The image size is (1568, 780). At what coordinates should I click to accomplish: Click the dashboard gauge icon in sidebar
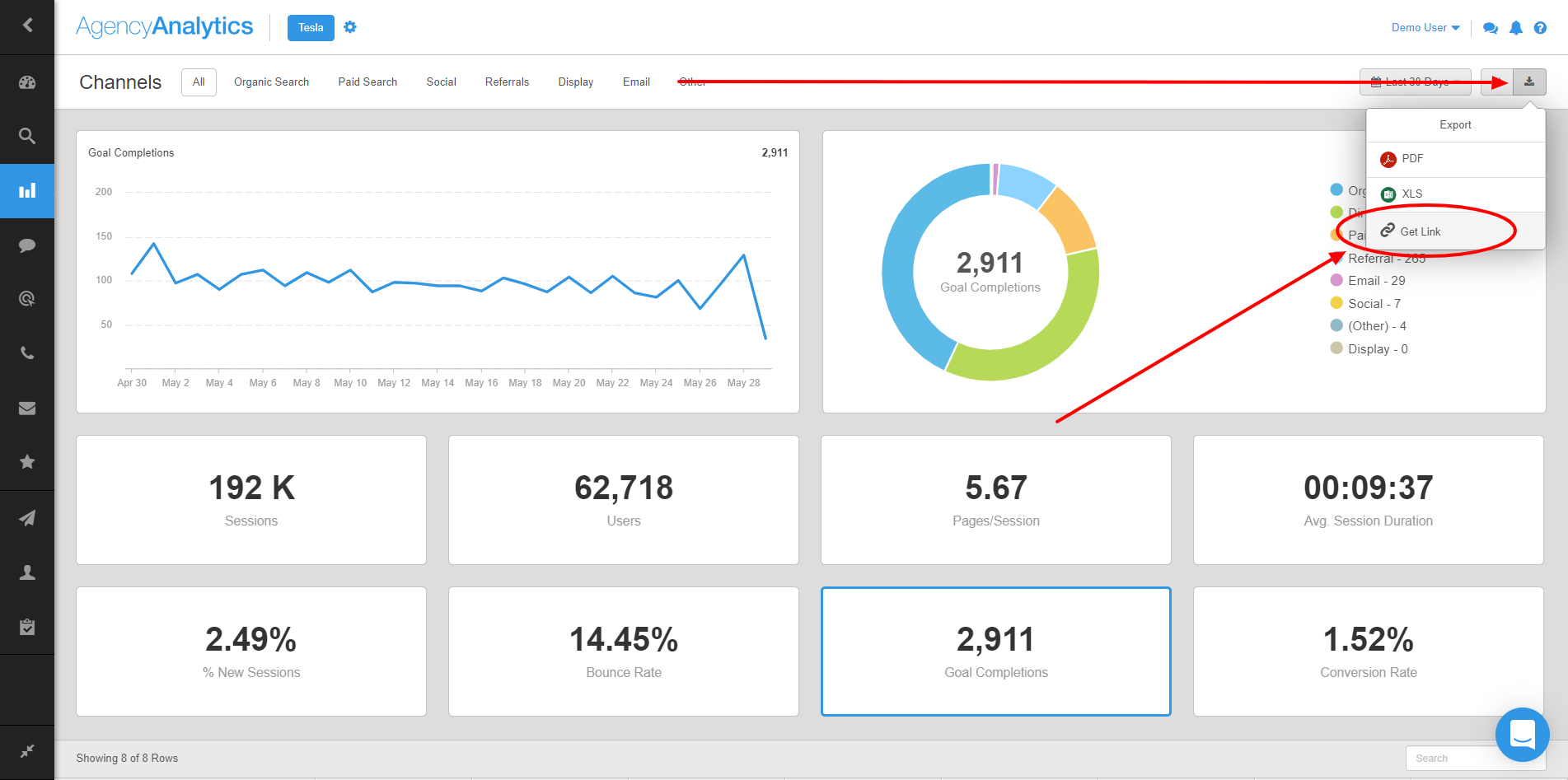point(27,82)
